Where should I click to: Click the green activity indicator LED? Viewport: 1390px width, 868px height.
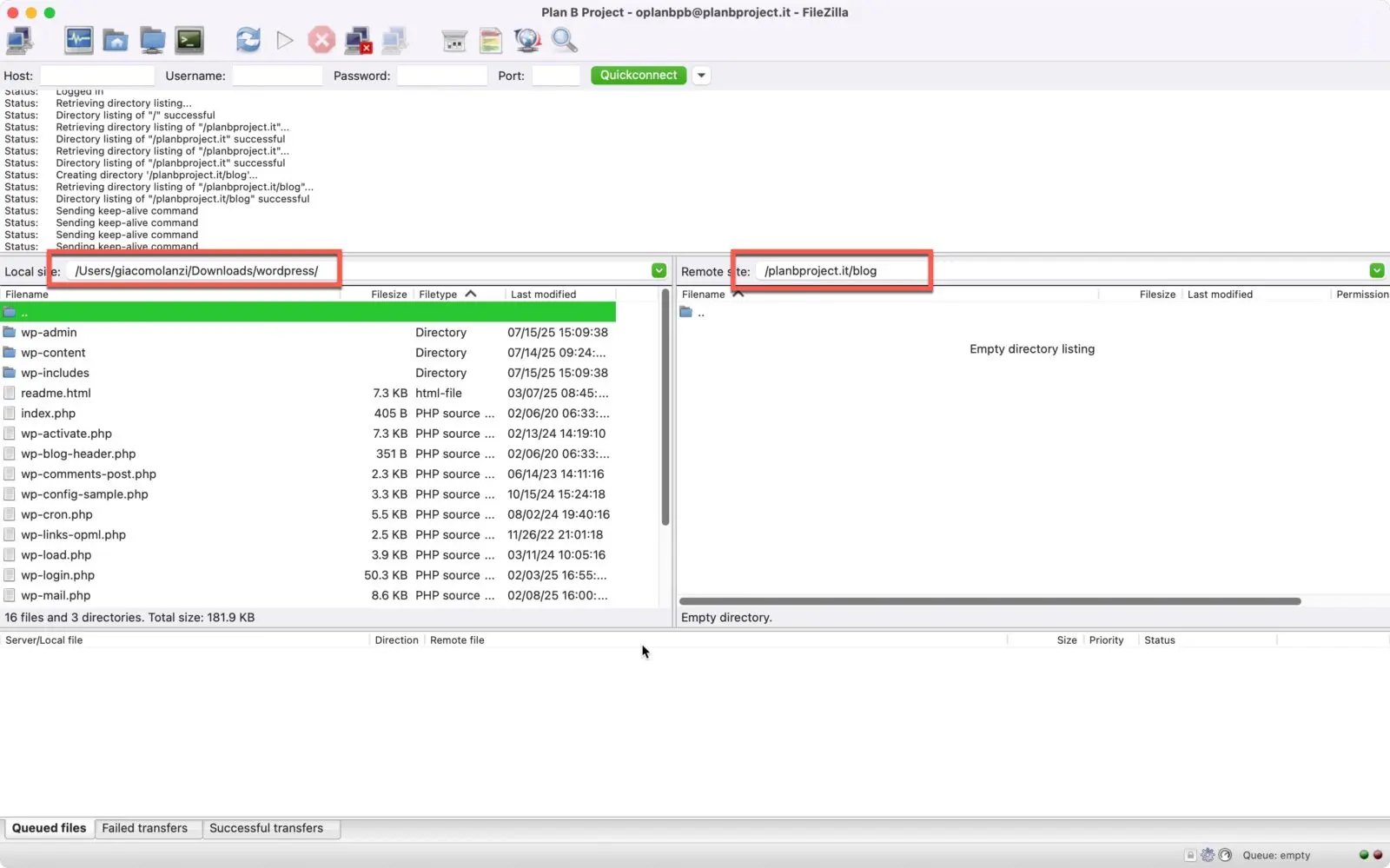1364,855
